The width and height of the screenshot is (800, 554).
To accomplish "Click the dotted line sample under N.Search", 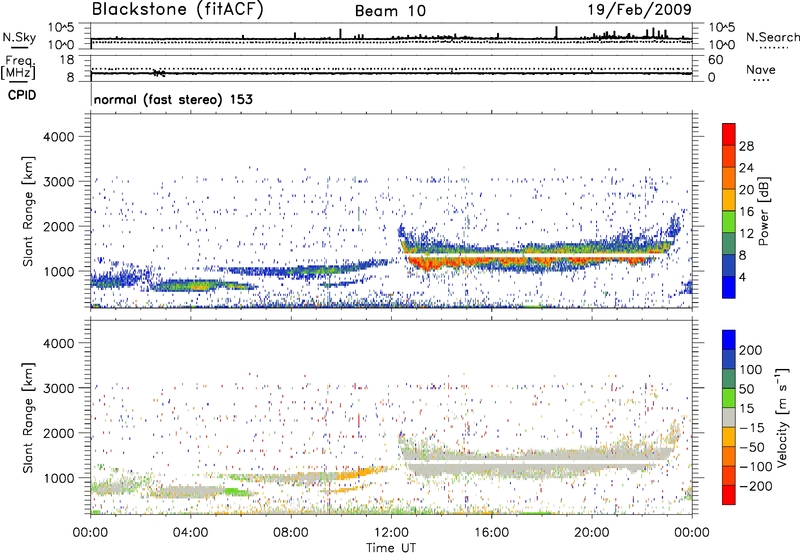I will click(x=774, y=47).
